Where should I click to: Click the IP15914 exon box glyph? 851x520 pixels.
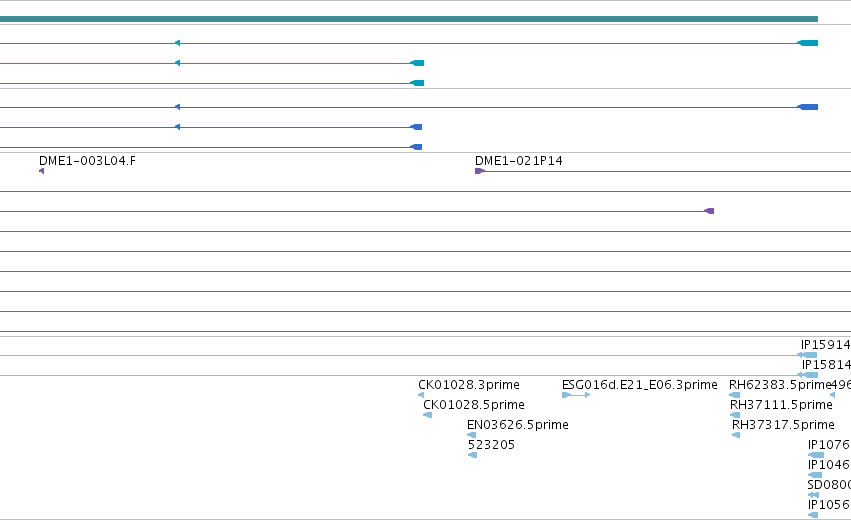[808, 355]
